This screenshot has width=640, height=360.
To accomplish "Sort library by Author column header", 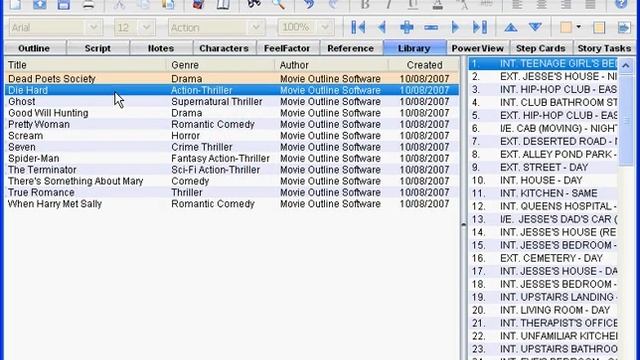I will coord(331,65).
